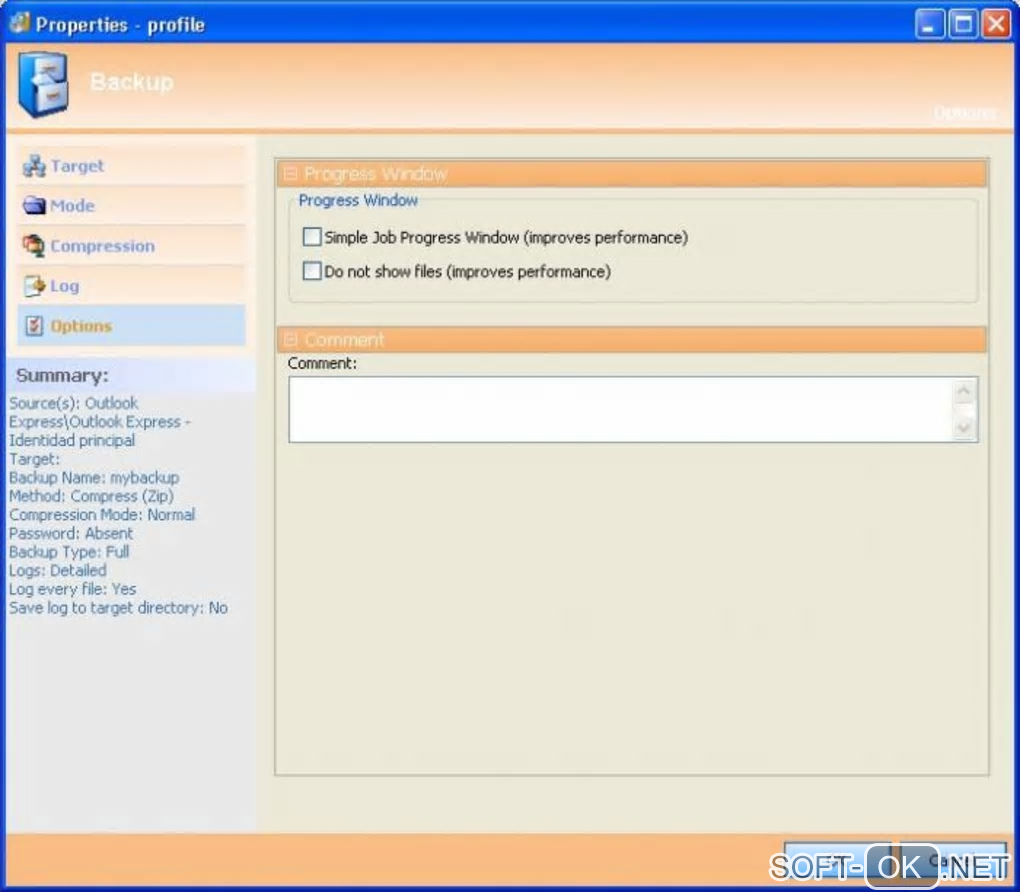Screen dimensions: 1020x892
Task: Click the Comment box scroll down arrow
Action: (964, 427)
